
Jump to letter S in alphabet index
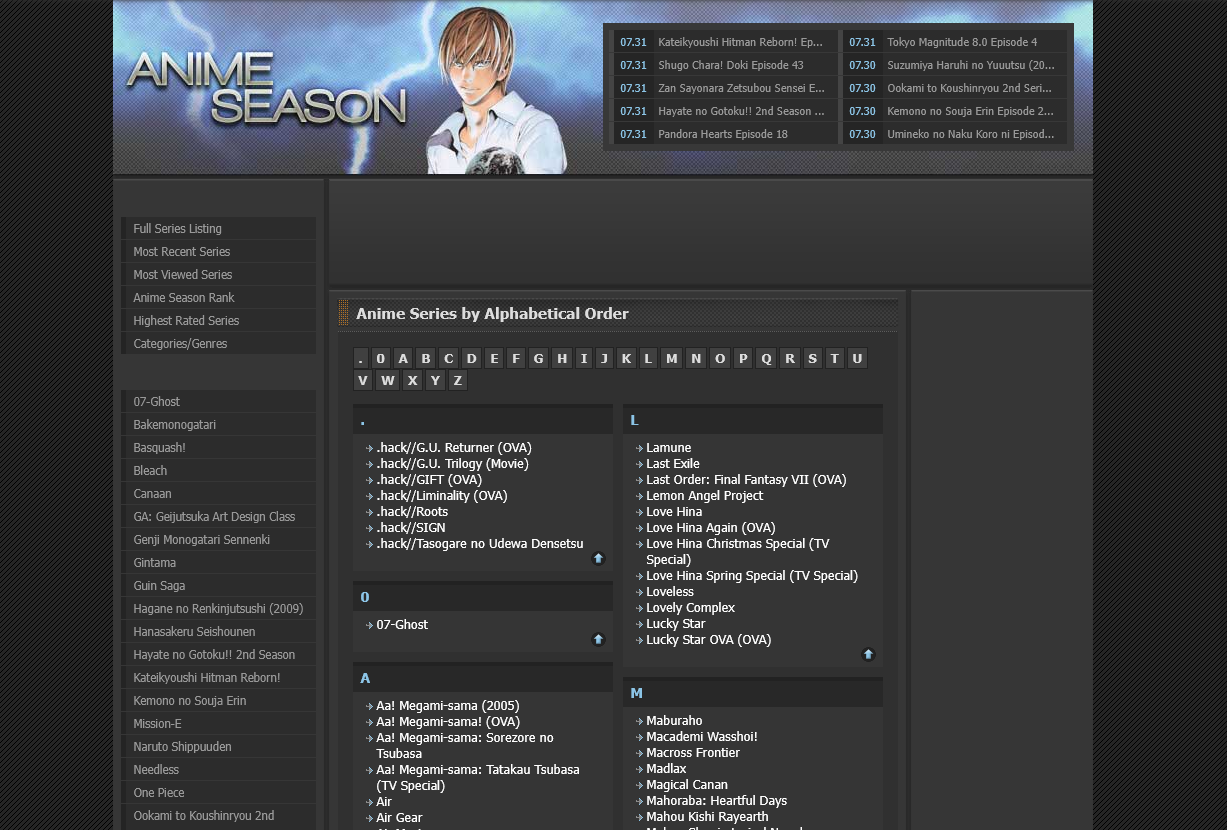[x=812, y=358]
